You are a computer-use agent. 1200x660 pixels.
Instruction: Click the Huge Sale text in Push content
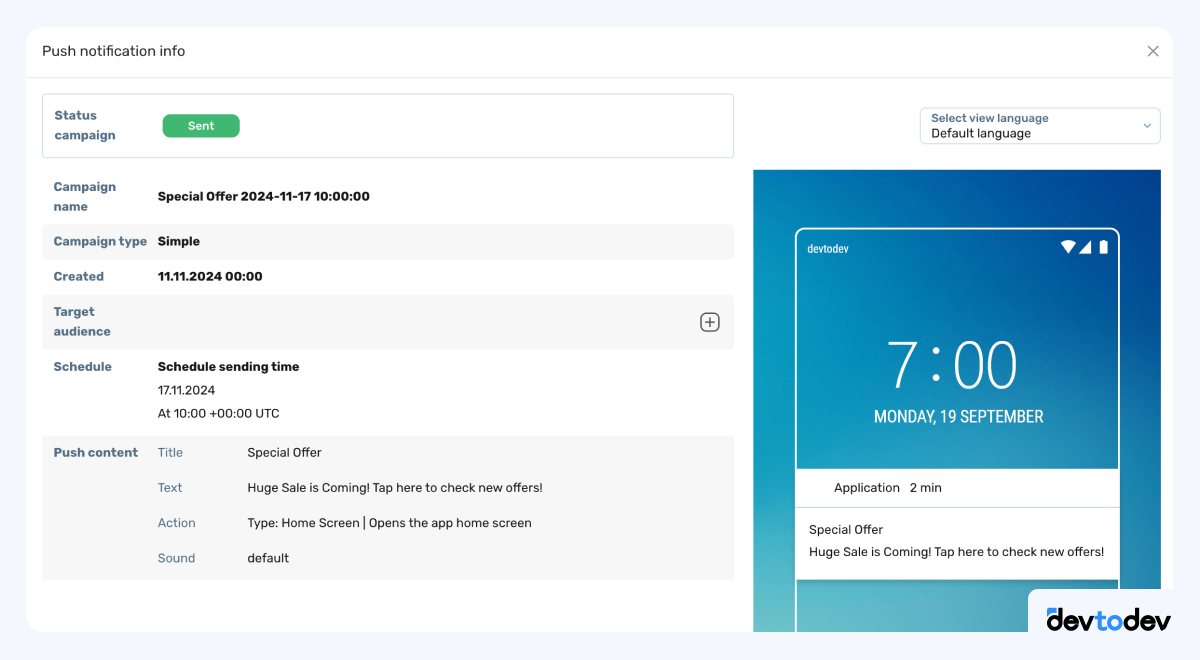coord(394,488)
